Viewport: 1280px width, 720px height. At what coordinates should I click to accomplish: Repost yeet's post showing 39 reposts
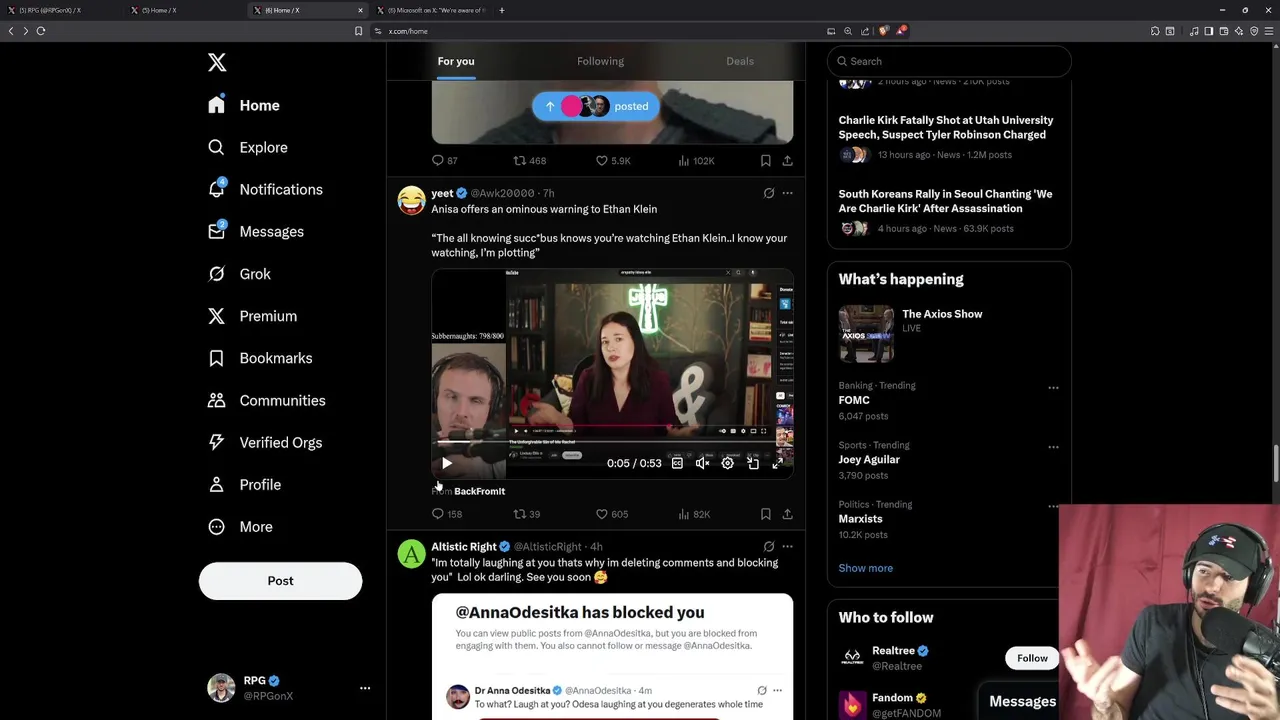[x=527, y=514]
